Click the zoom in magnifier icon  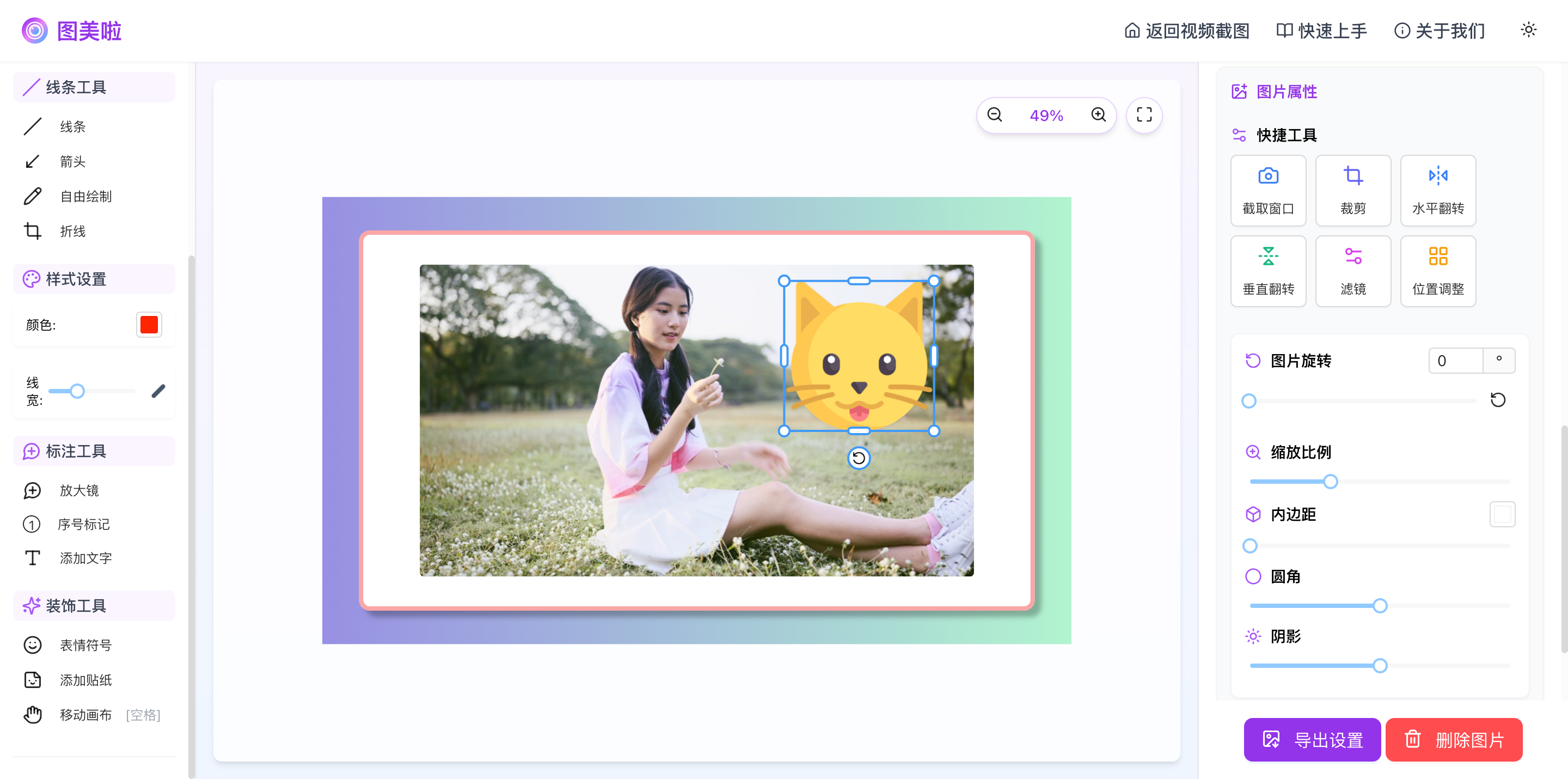[x=1098, y=114]
